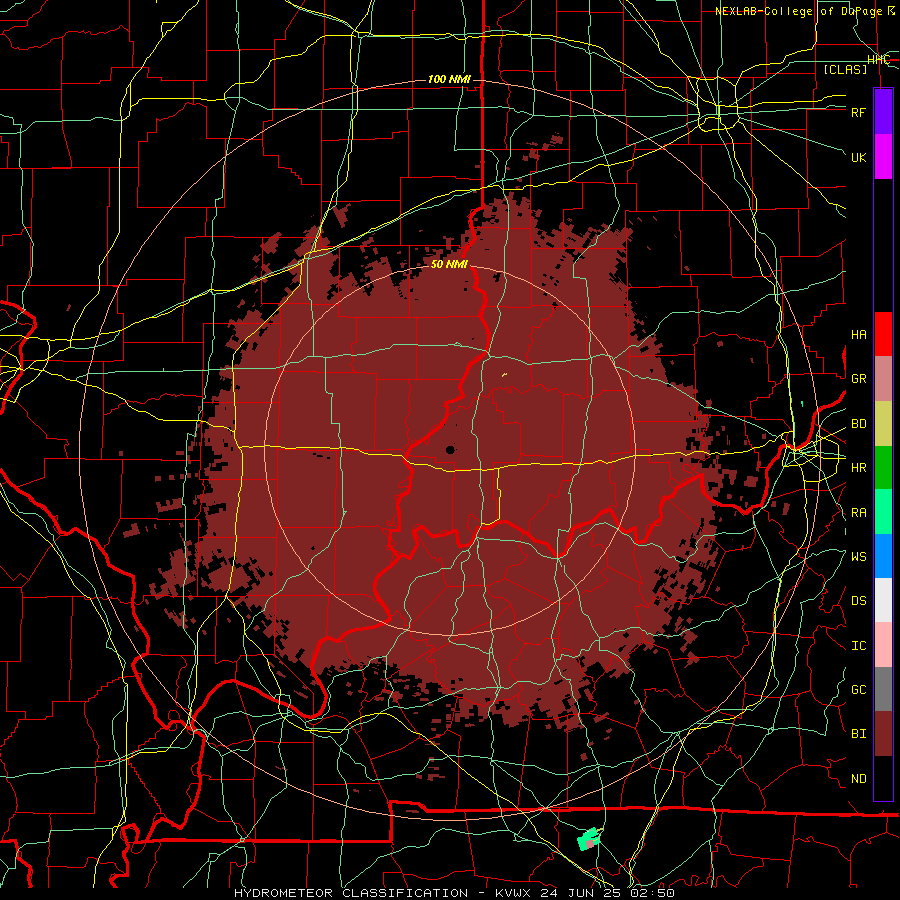Click the RA light-green legend swatch
Viewport: 900px width, 900px height.
883,512
